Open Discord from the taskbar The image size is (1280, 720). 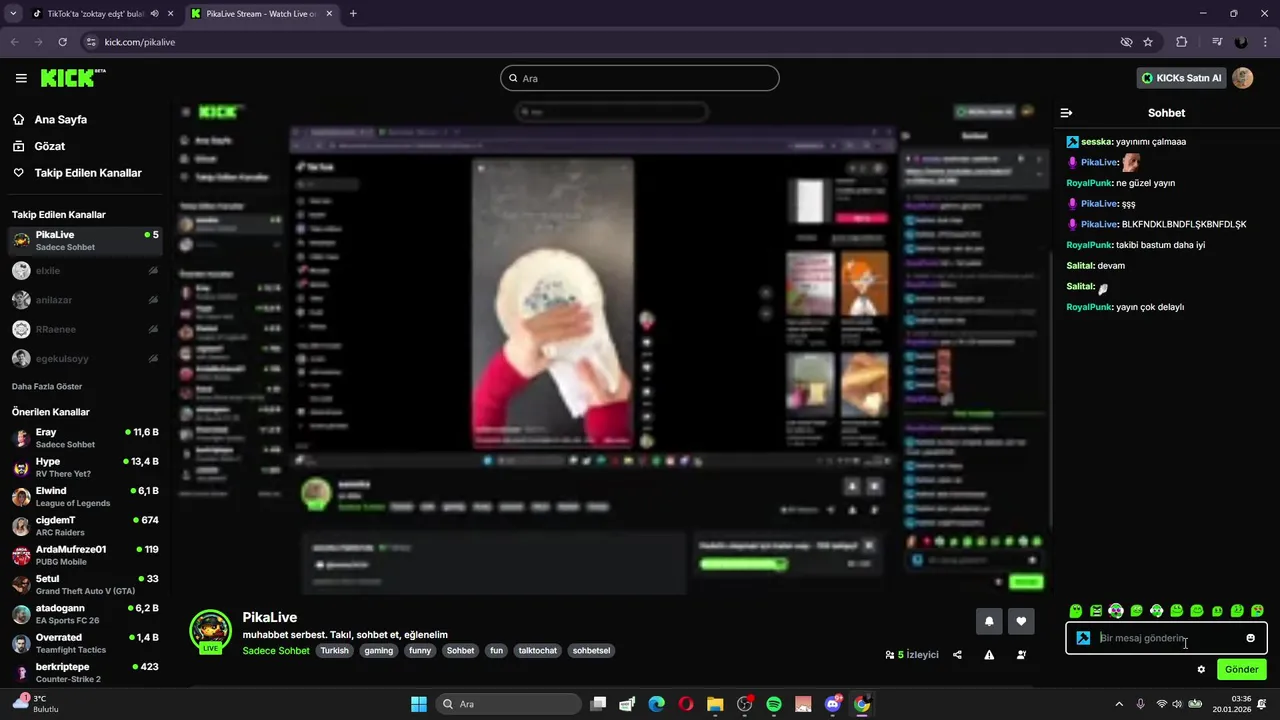tap(833, 704)
